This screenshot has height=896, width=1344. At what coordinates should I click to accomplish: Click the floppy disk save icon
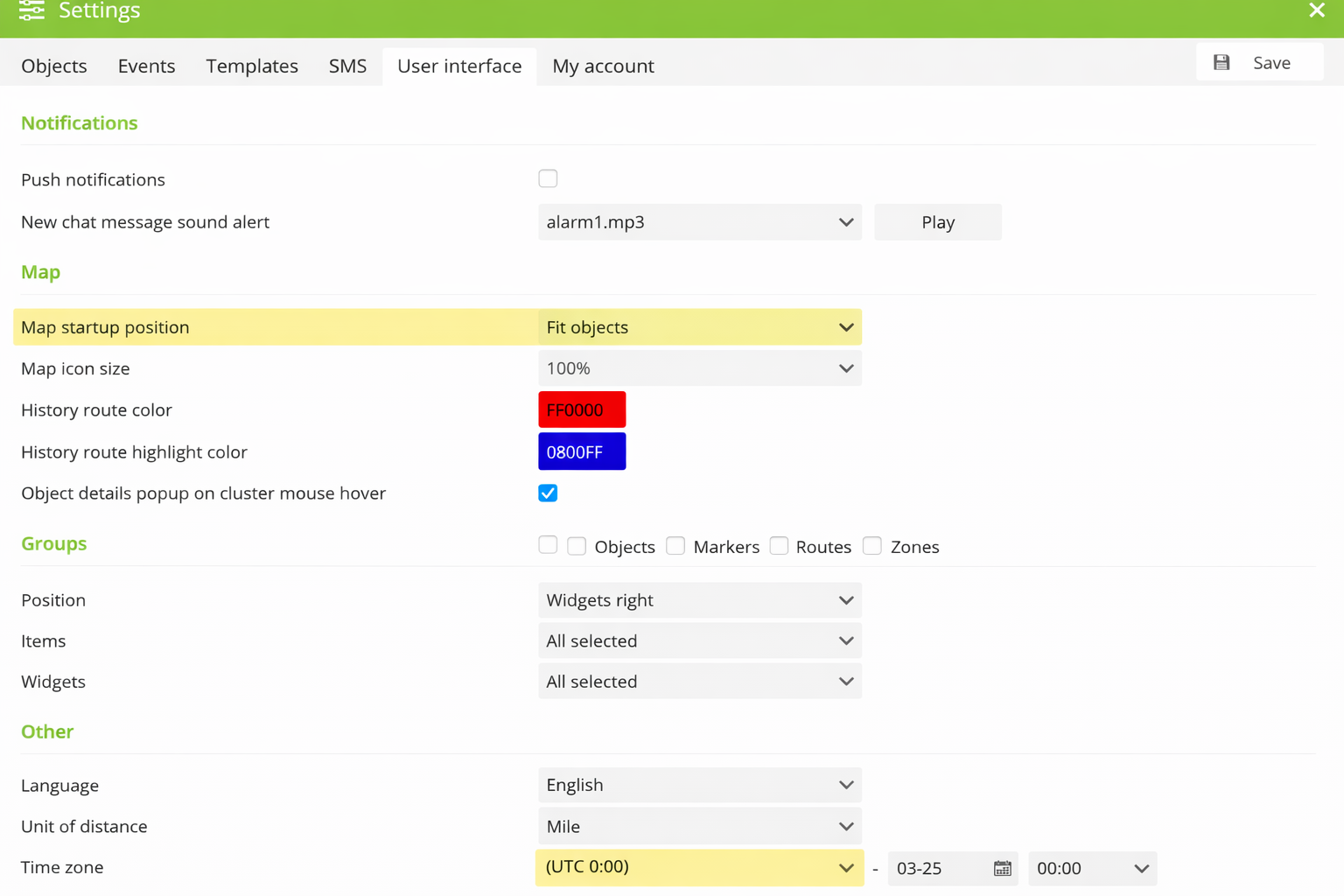[1221, 61]
